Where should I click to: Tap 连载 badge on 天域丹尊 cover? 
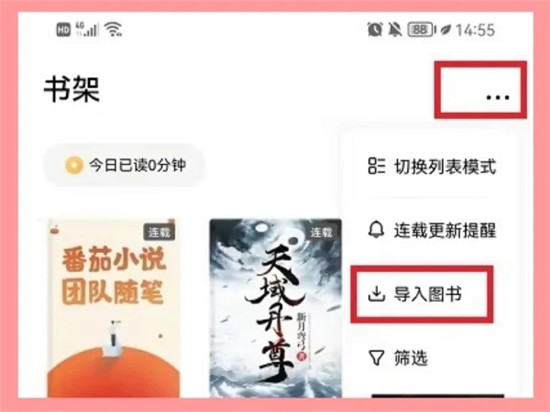[x=321, y=232]
